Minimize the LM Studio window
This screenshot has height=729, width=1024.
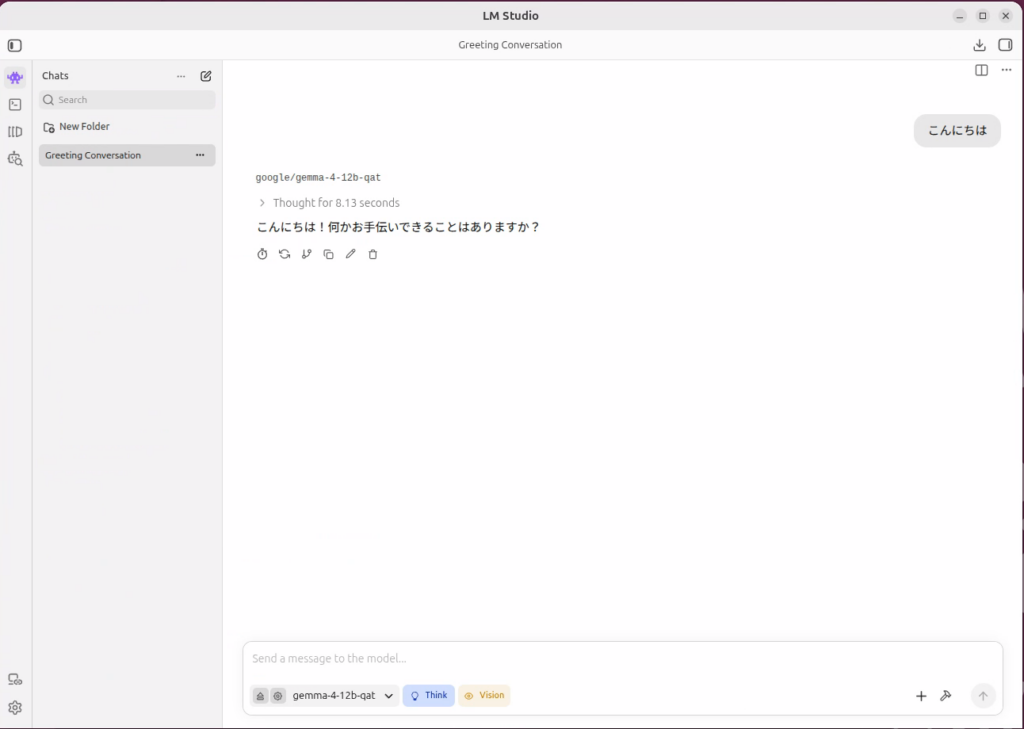pyautogui.click(x=959, y=16)
